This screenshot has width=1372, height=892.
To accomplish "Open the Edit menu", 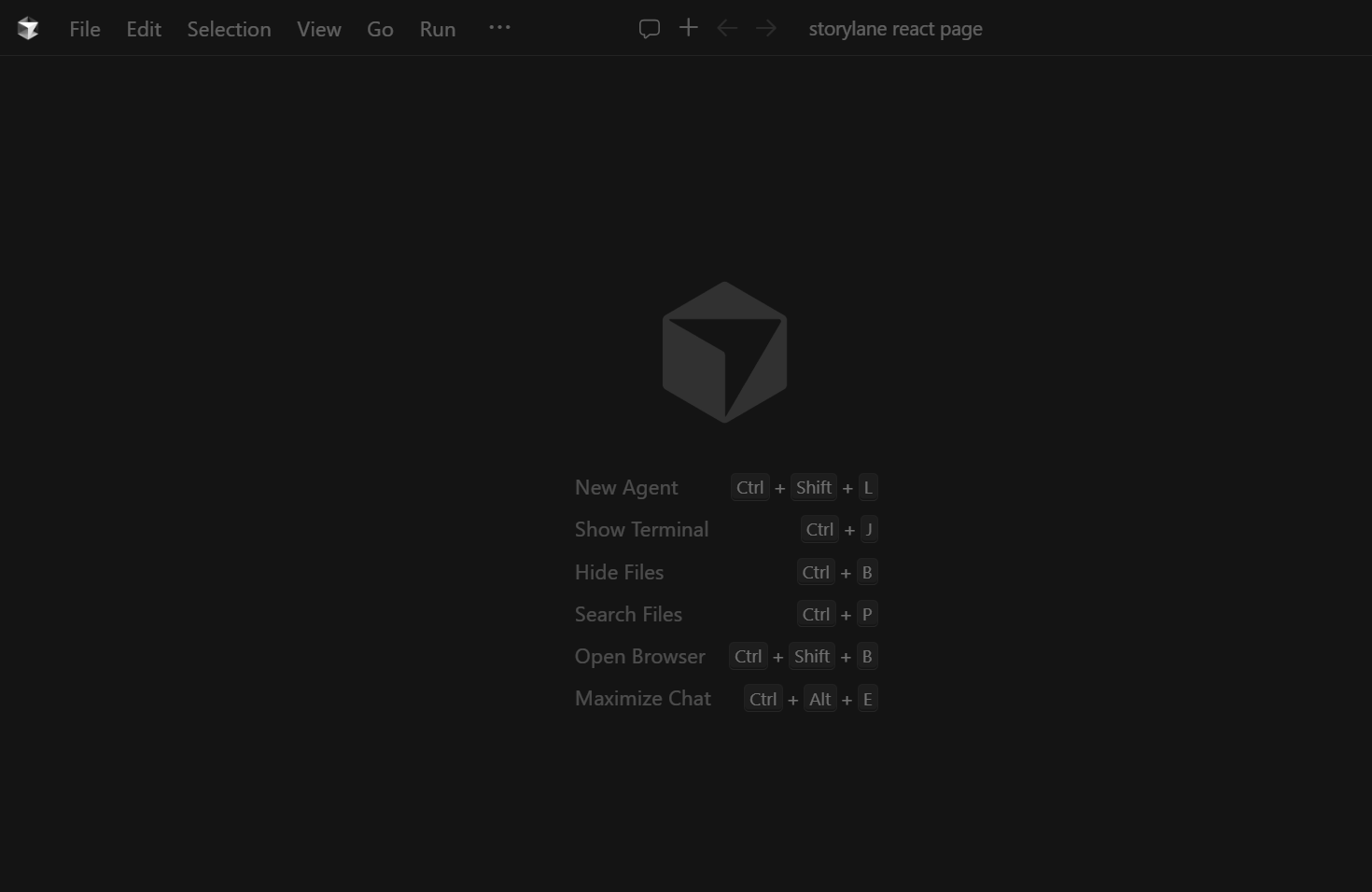I will 144,29.
